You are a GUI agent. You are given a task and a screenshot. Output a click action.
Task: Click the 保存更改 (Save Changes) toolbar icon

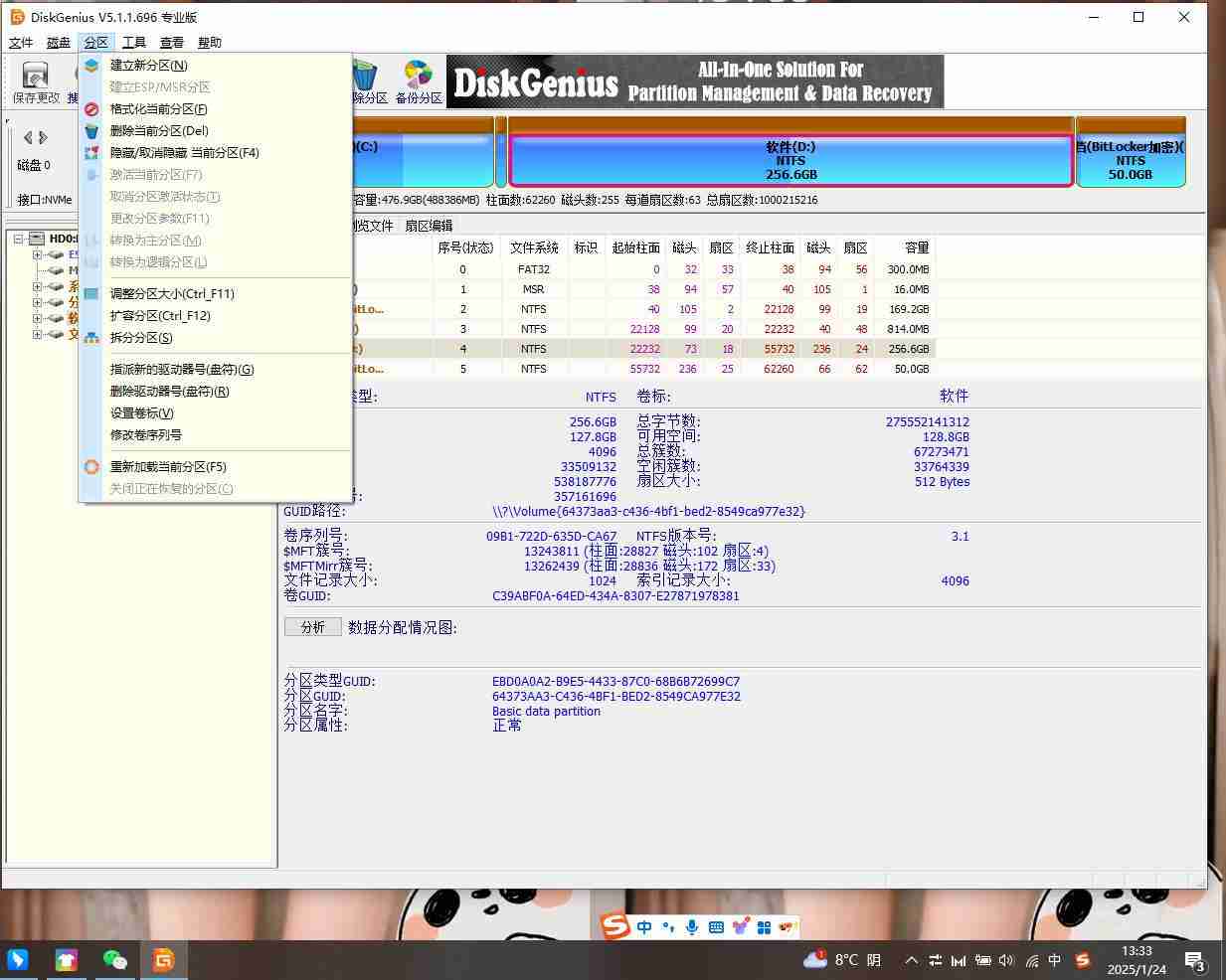pyautogui.click(x=36, y=78)
